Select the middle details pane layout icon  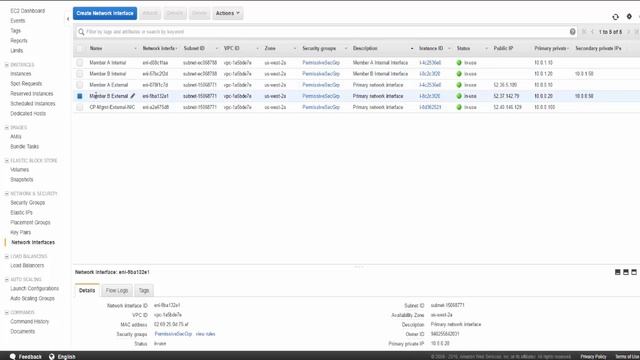click(x=626, y=272)
